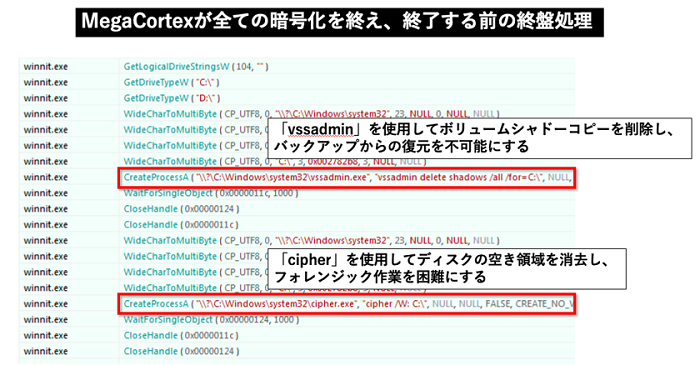Click the MegaCortex slide title banner

339,21
